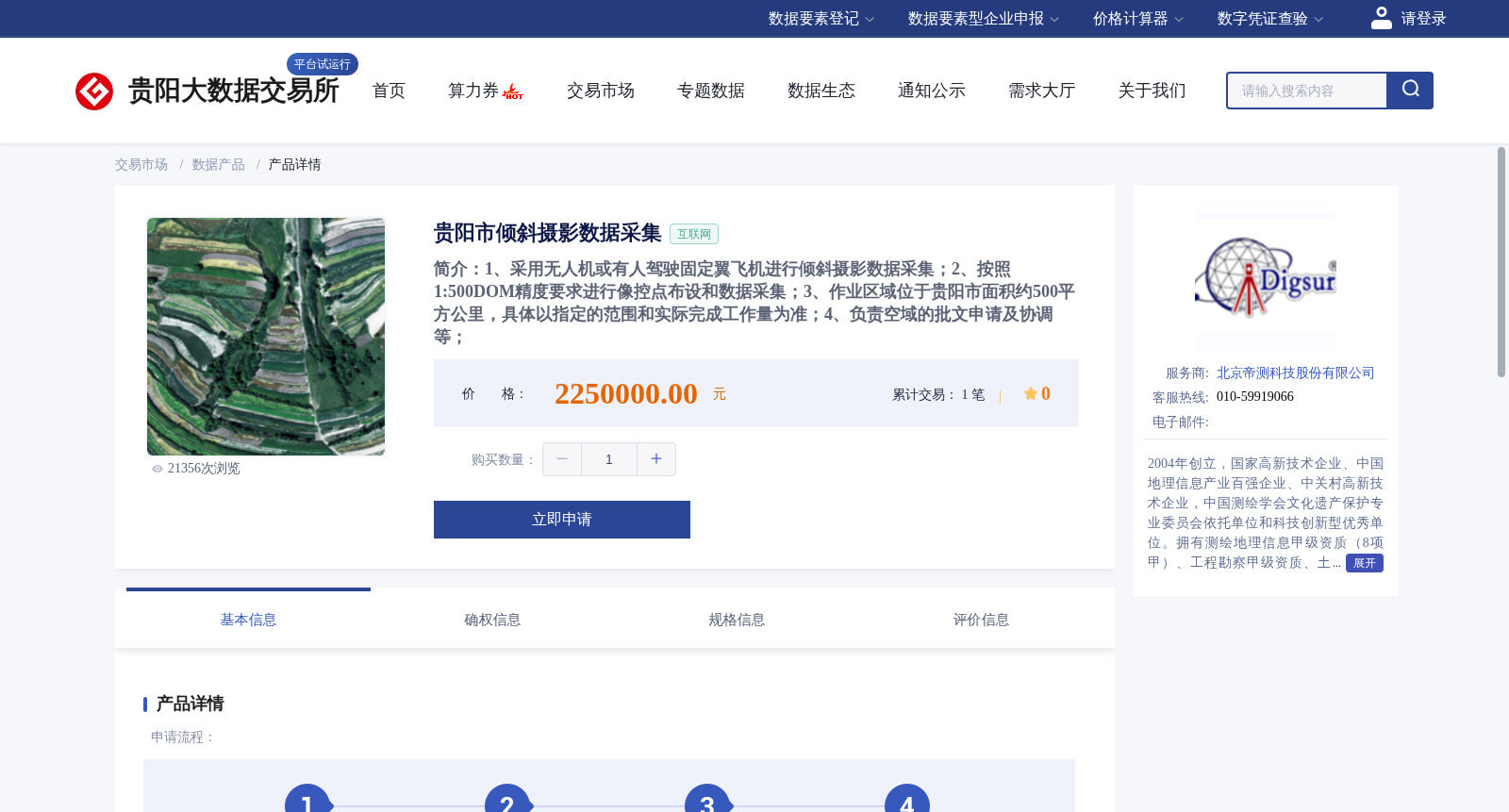
Task: Click the search magnifier button
Action: tap(1410, 91)
